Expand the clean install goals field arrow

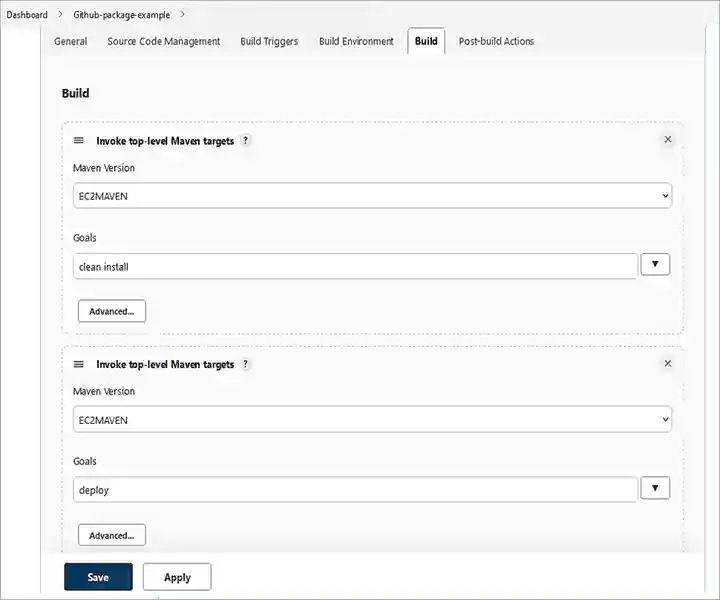pos(654,265)
